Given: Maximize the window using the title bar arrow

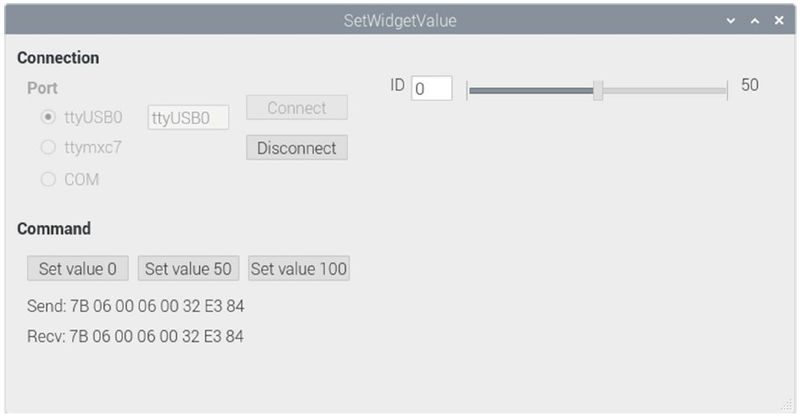Looking at the screenshot, I should (x=755, y=20).
